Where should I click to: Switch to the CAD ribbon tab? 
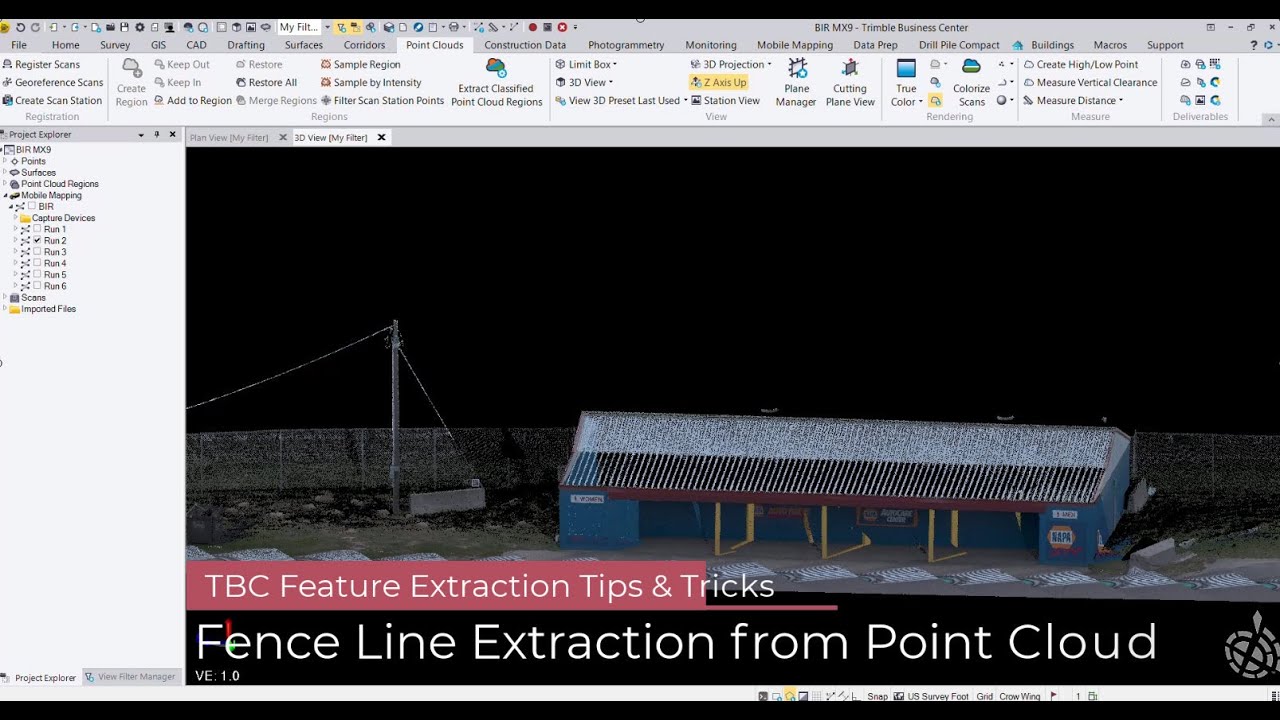click(196, 45)
